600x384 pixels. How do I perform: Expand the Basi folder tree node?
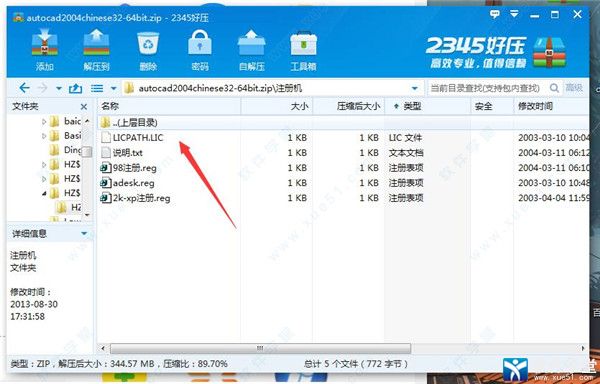tap(44, 136)
